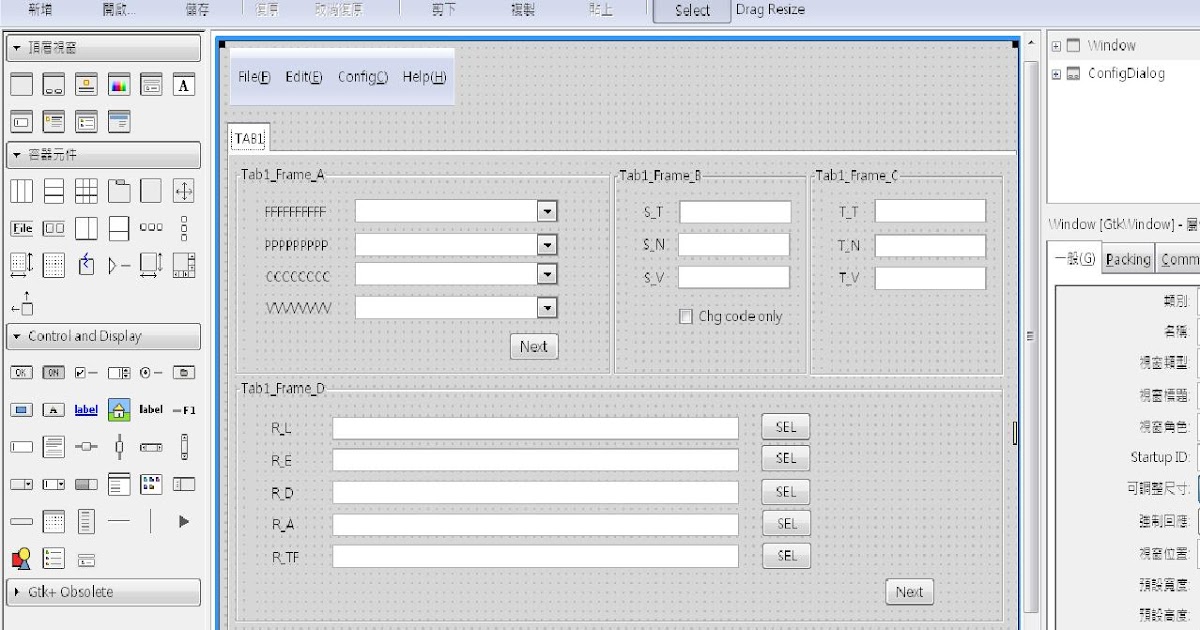
Task: Click the T_N input field
Action: (930, 245)
